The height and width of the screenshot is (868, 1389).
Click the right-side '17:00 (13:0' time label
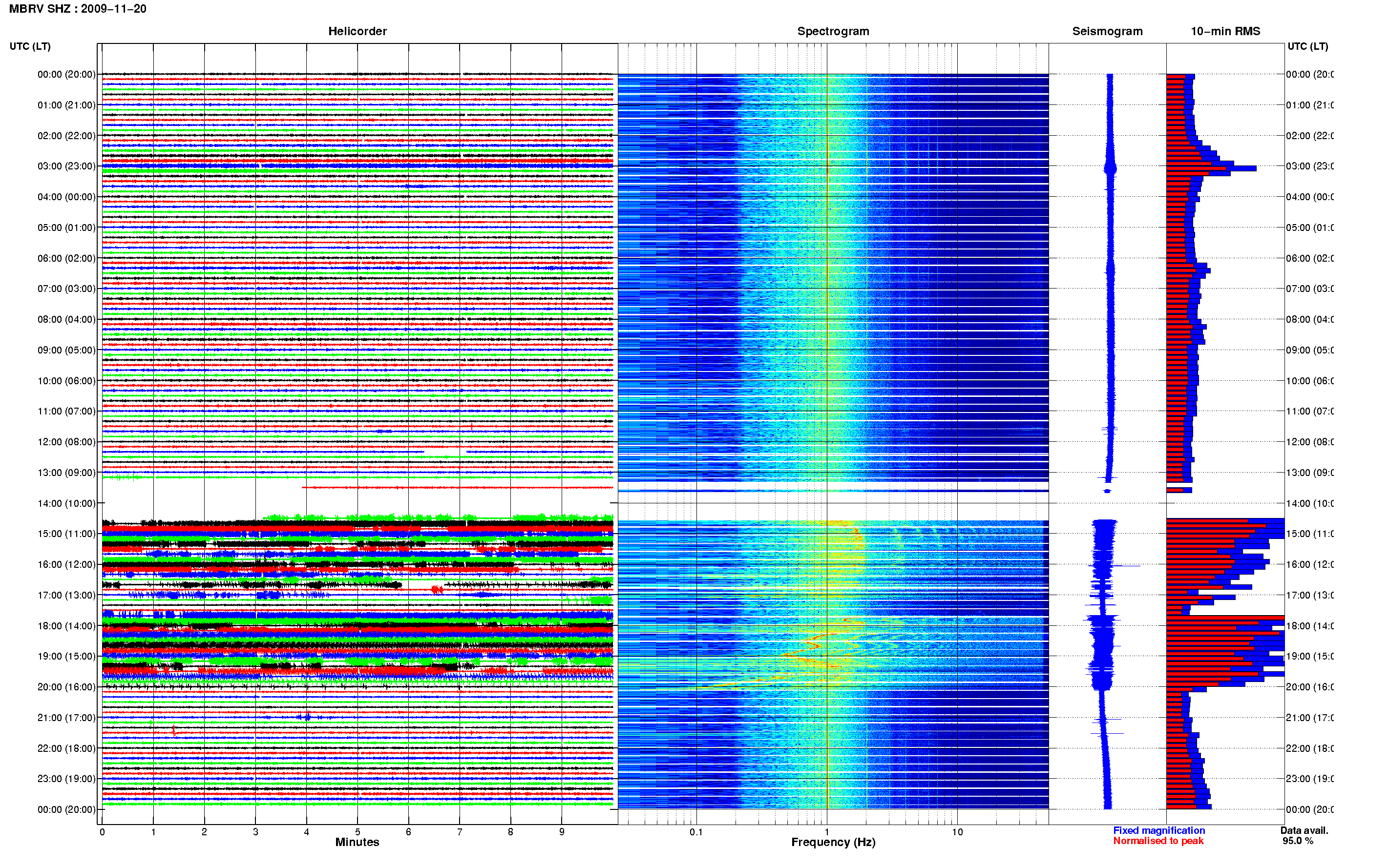click(x=1310, y=595)
